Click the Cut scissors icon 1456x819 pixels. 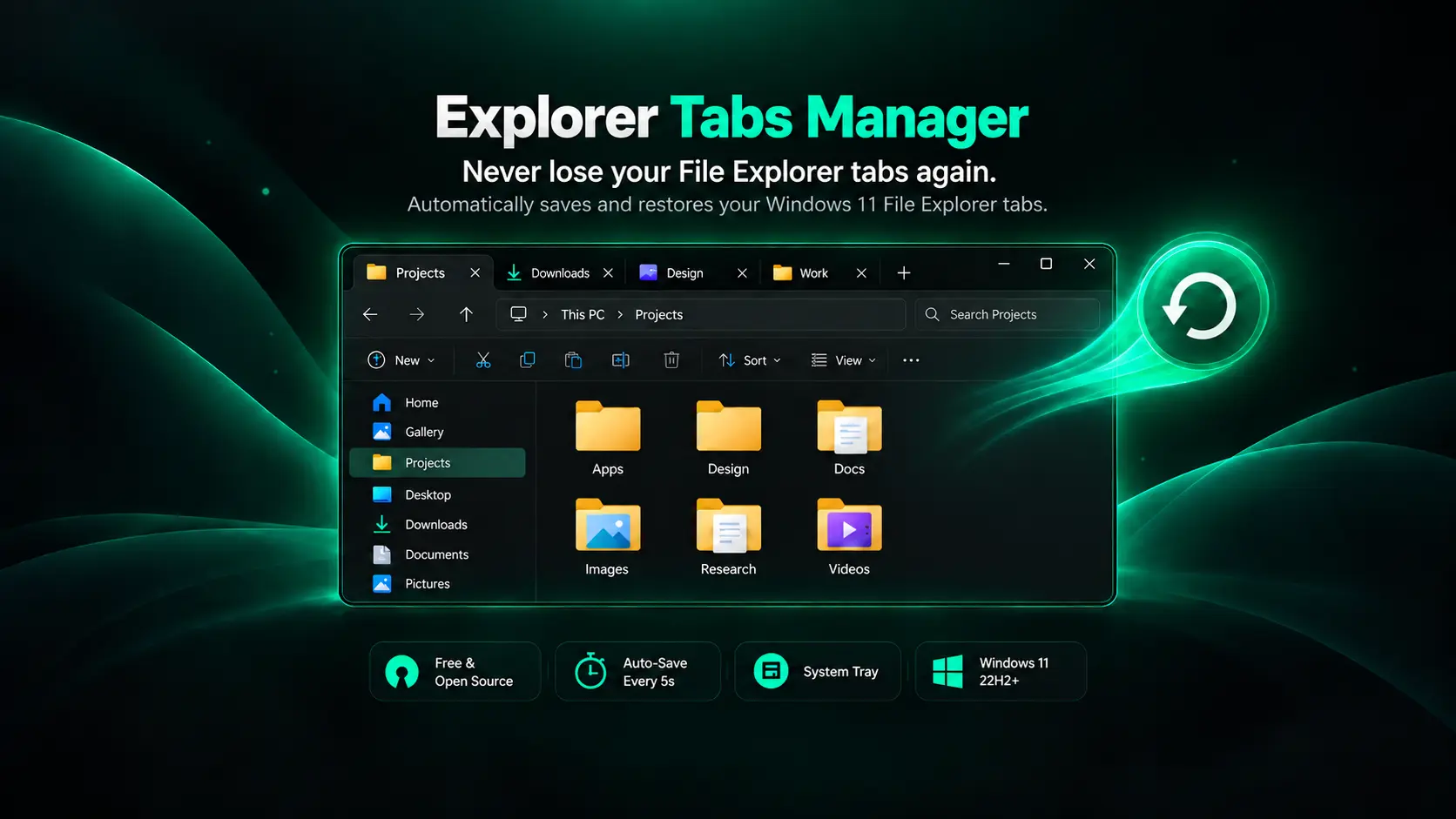tap(483, 360)
